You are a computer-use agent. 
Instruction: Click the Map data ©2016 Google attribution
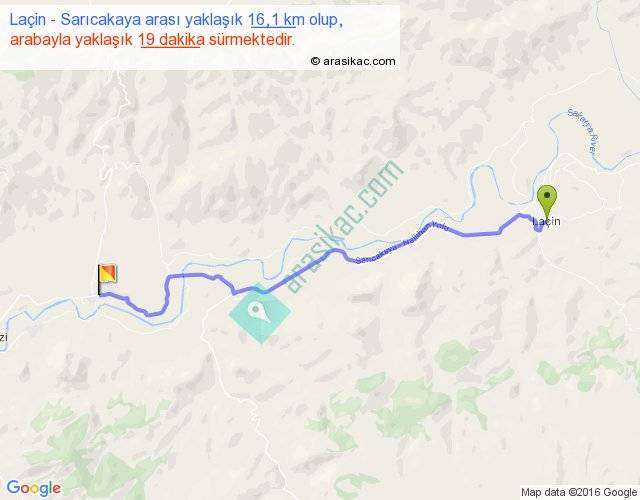(579, 492)
